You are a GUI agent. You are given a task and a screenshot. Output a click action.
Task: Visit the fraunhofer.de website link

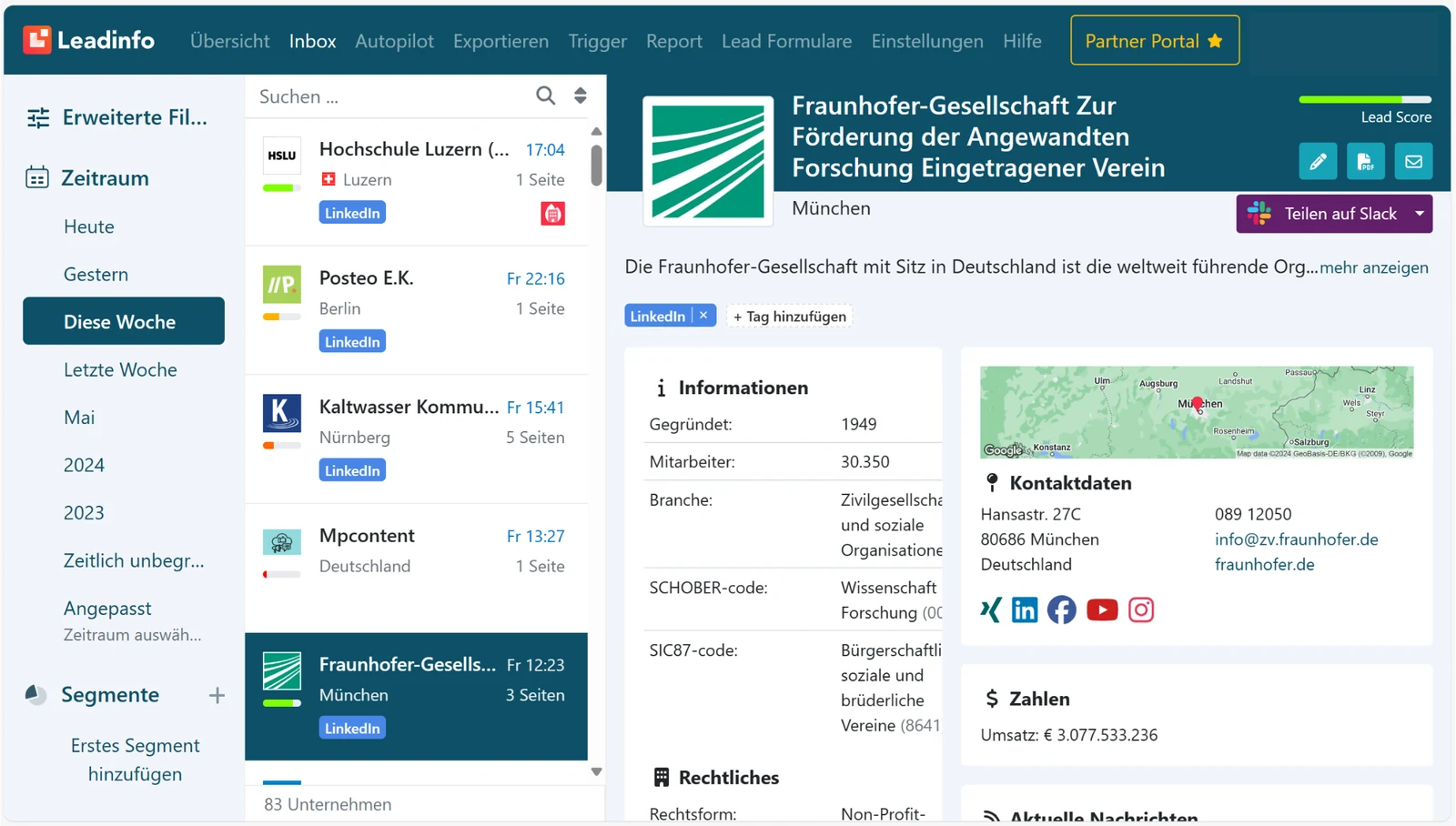click(x=1264, y=564)
